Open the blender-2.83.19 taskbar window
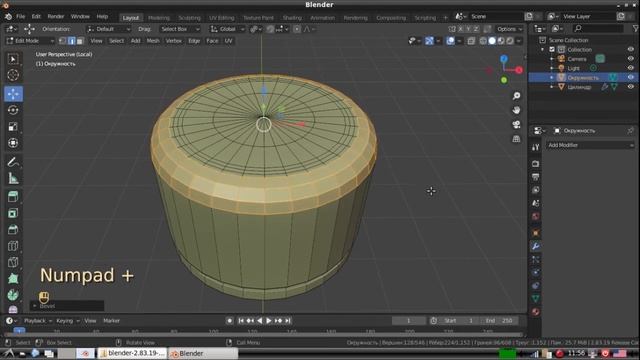The height and width of the screenshot is (360, 640). [132, 353]
